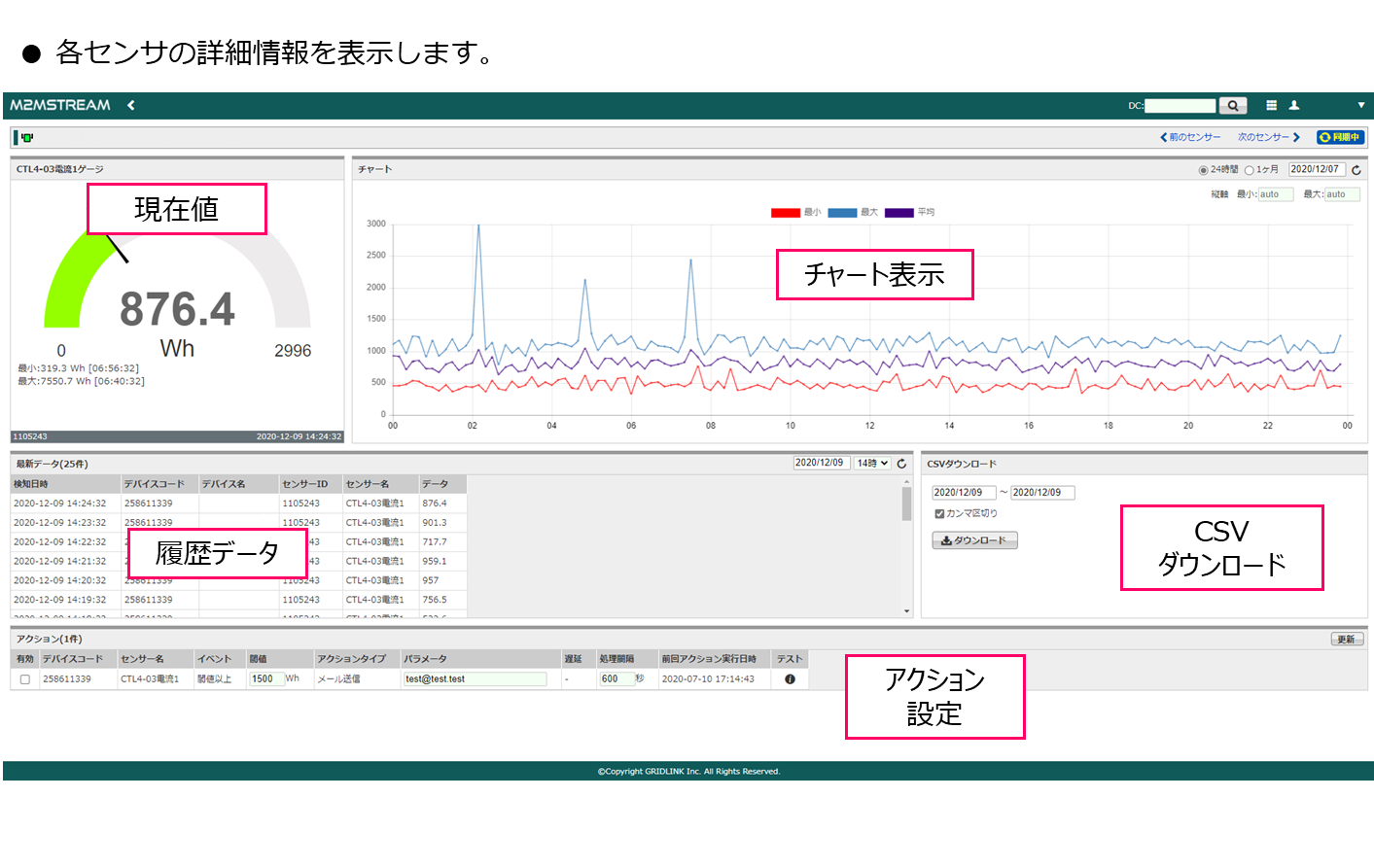This screenshot has width=1374, height=868.
Task: Click the 更新 button in action panel
Action: tap(1347, 640)
